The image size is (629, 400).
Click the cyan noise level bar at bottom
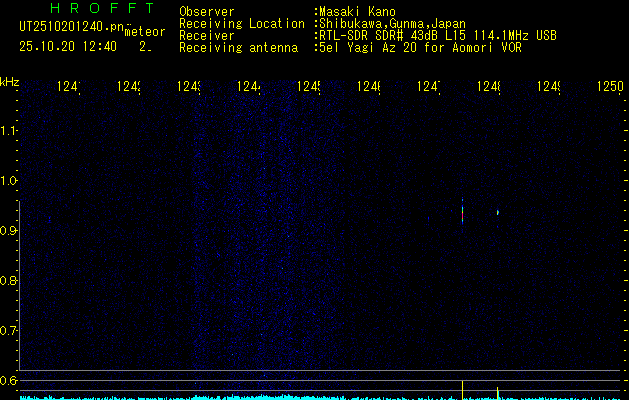tap(320, 398)
